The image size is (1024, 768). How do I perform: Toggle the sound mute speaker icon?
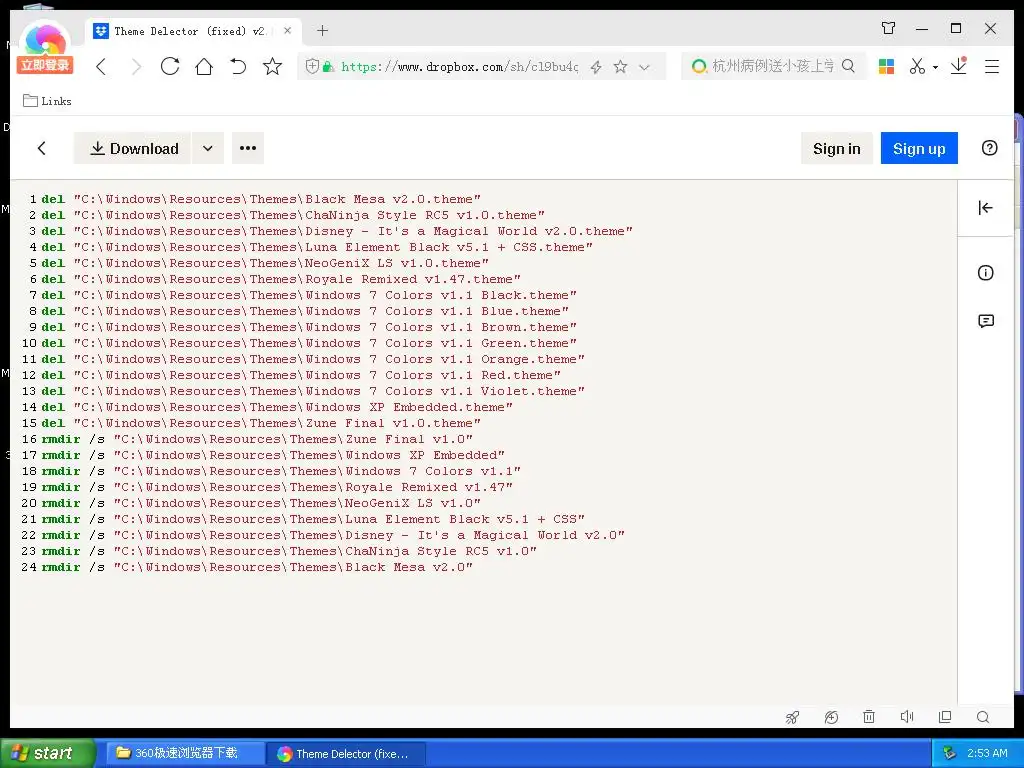click(x=907, y=716)
